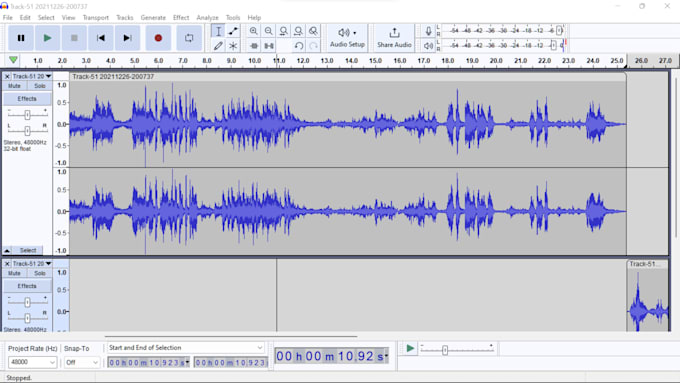
Task: Click the Zoom Out icon
Action: coord(268,31)
